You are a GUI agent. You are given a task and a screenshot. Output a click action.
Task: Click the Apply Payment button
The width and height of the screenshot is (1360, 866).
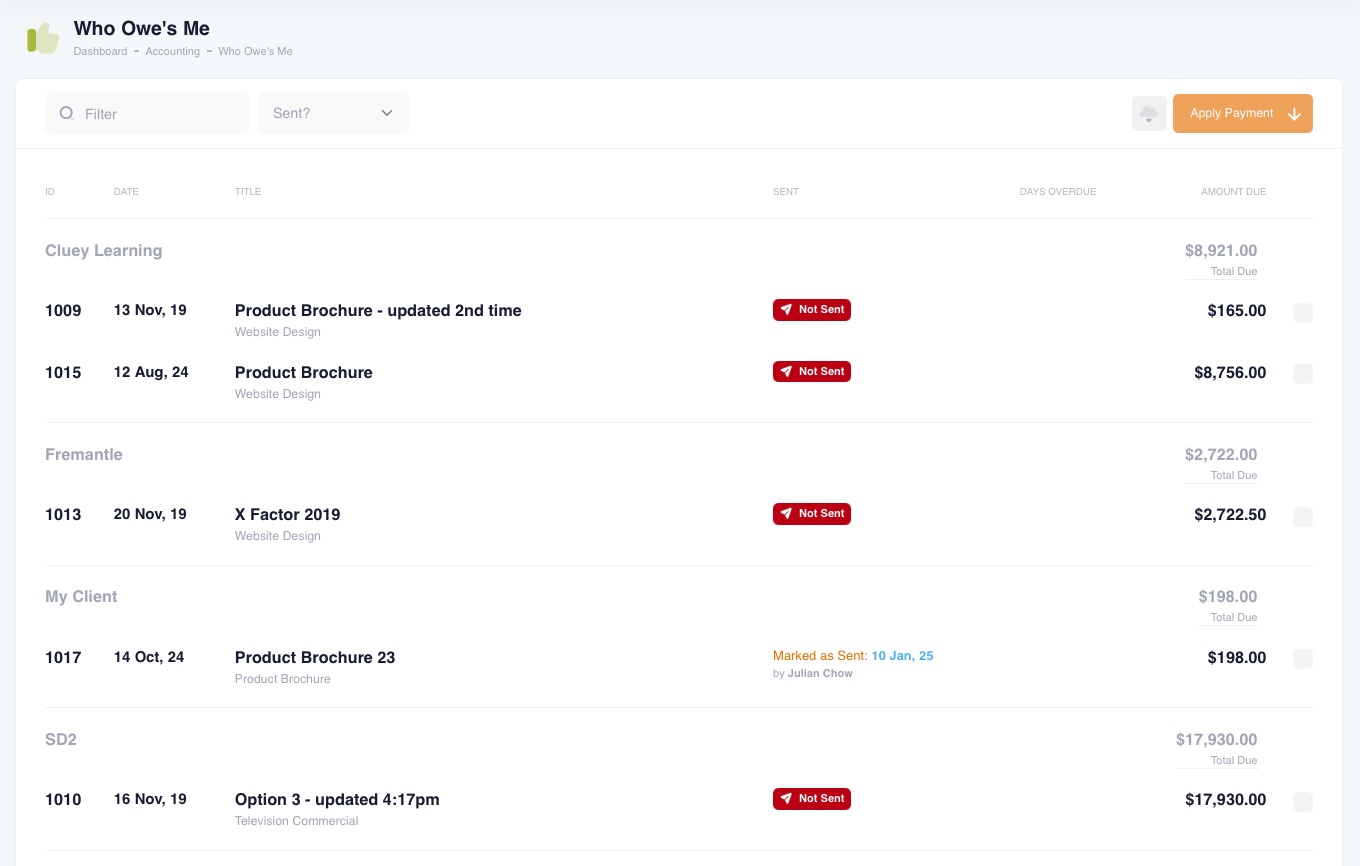[x=1231, y=113]
